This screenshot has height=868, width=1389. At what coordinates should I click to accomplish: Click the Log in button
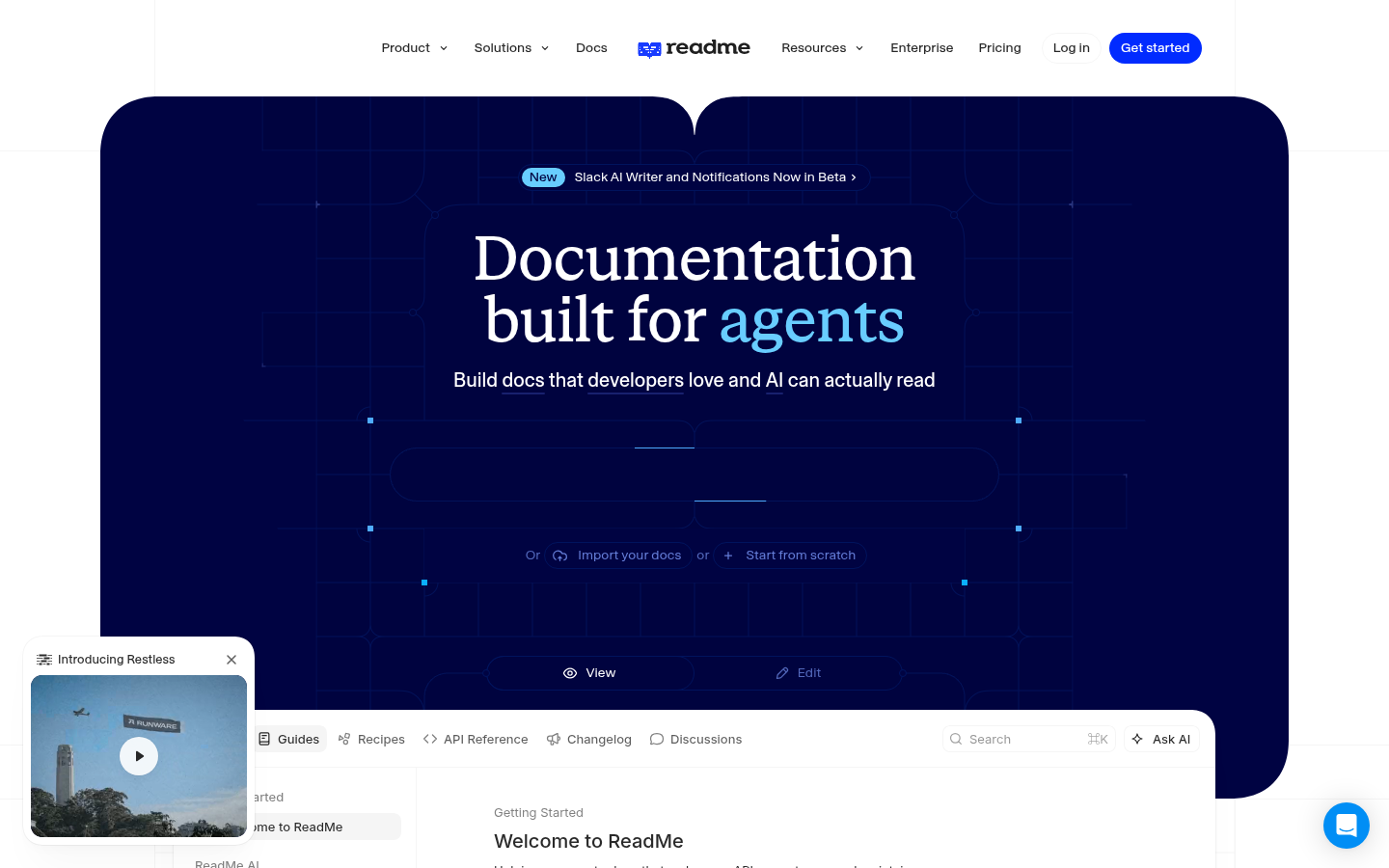coord(1071,48)
